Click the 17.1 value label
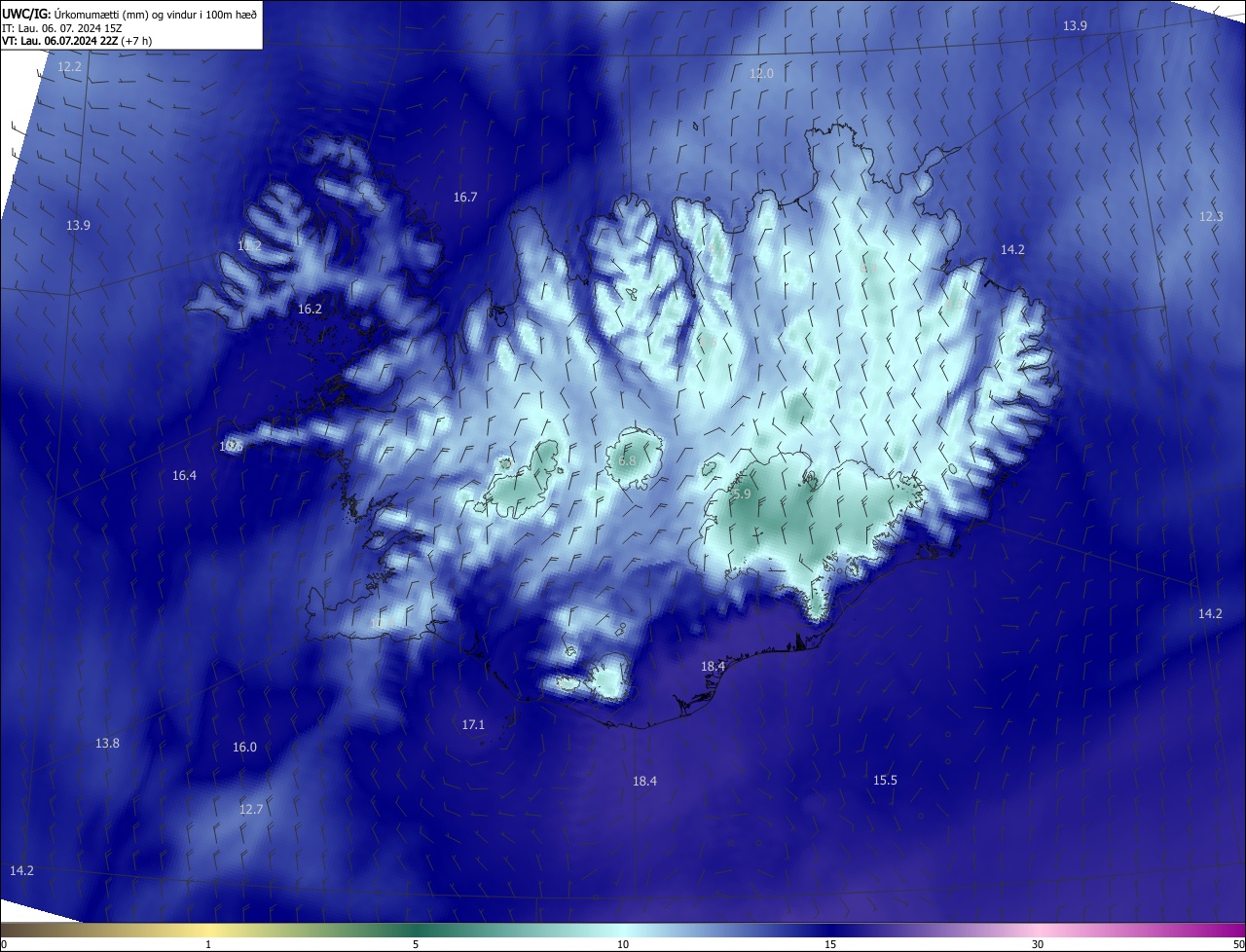The width and height of the screenshot is (1246, 952). (473, 725)
